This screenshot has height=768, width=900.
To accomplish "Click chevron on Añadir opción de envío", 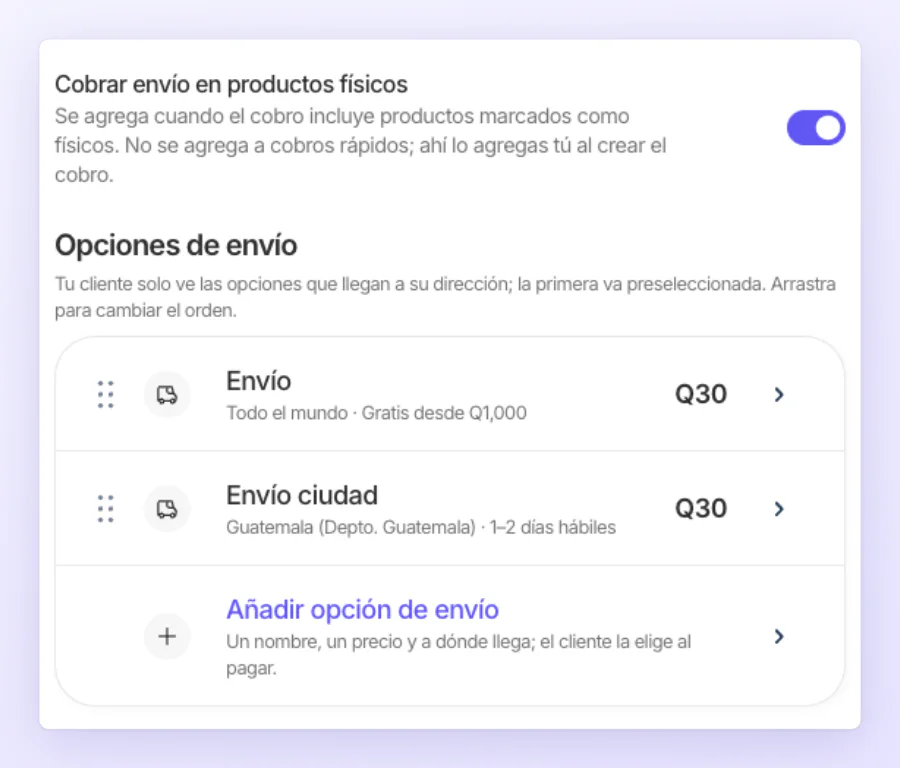I will pos(779,636).
